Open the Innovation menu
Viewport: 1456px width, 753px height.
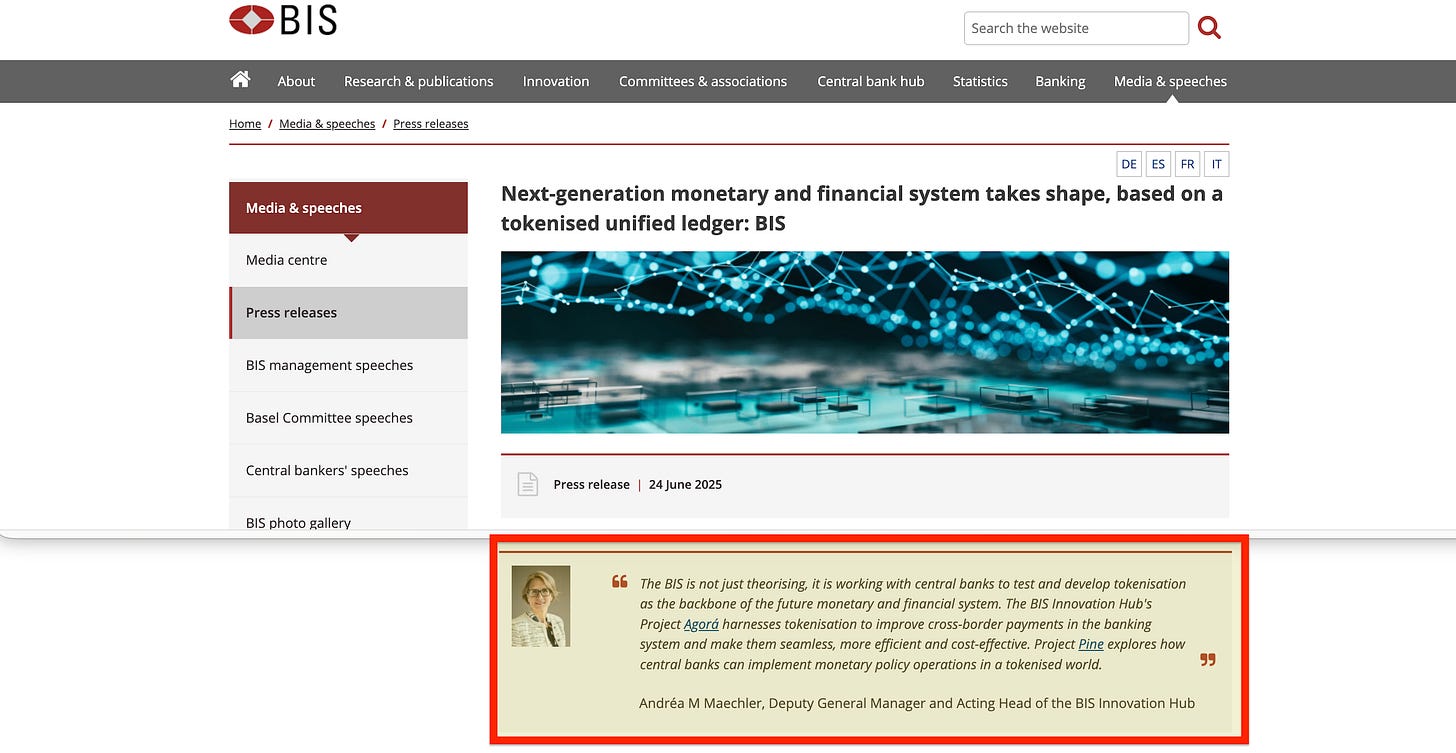point(556,81)
